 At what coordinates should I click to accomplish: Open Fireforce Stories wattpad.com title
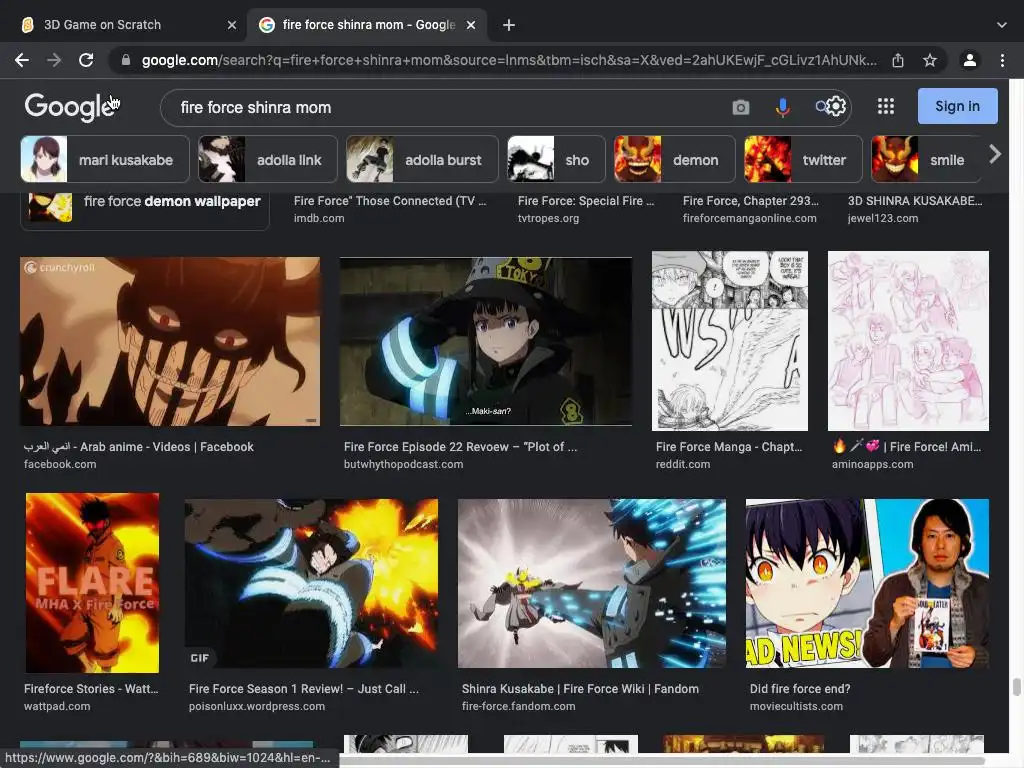coord(91,689)
